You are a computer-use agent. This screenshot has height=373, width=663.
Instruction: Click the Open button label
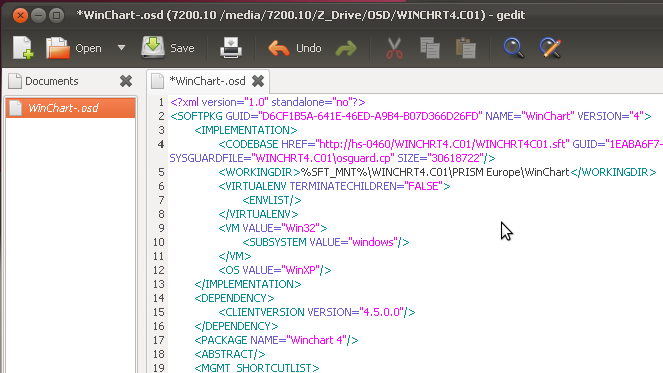click(x=88, y=48)
